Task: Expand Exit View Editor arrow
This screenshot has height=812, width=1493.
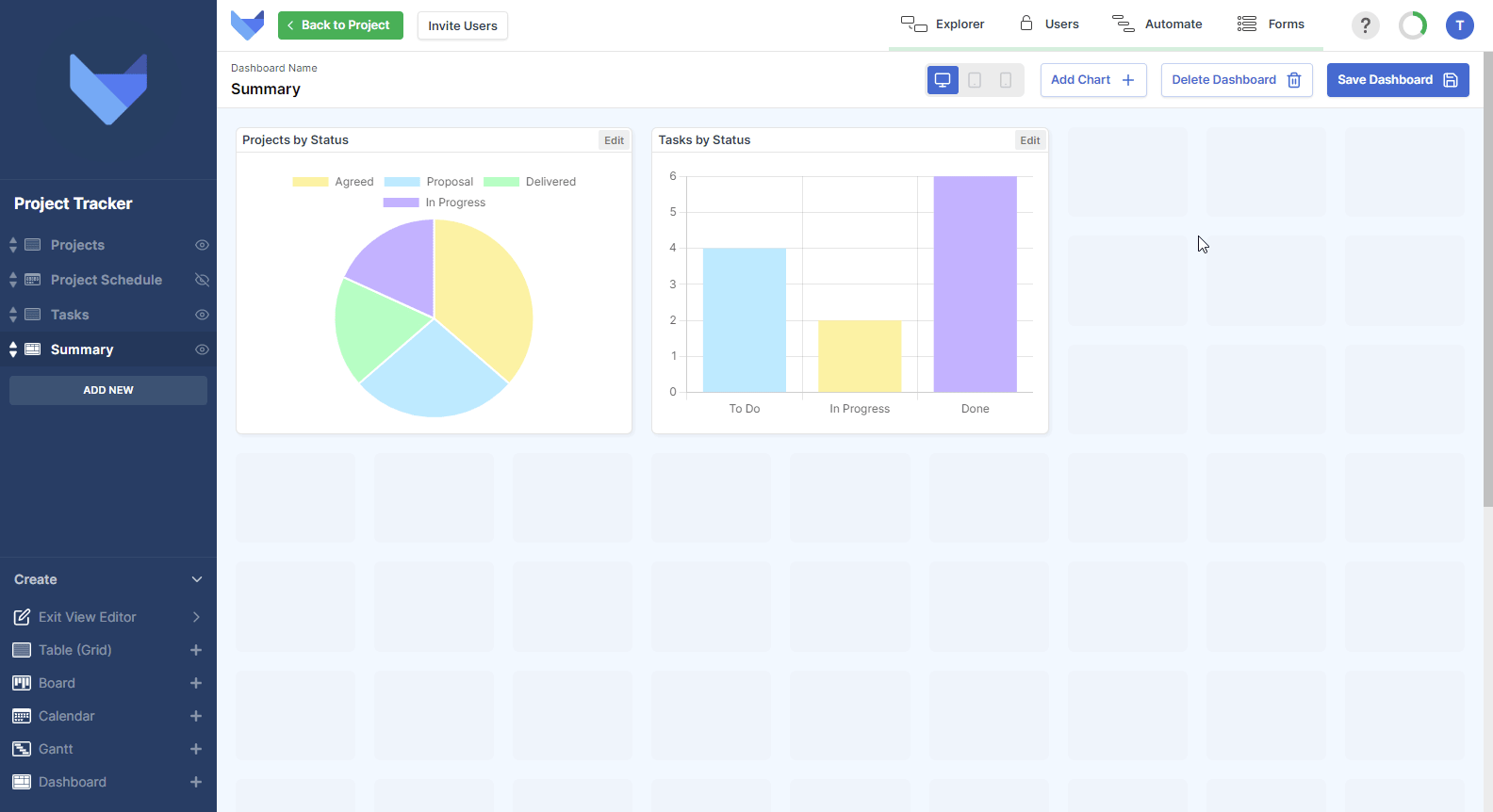Action: click(196, 617)
